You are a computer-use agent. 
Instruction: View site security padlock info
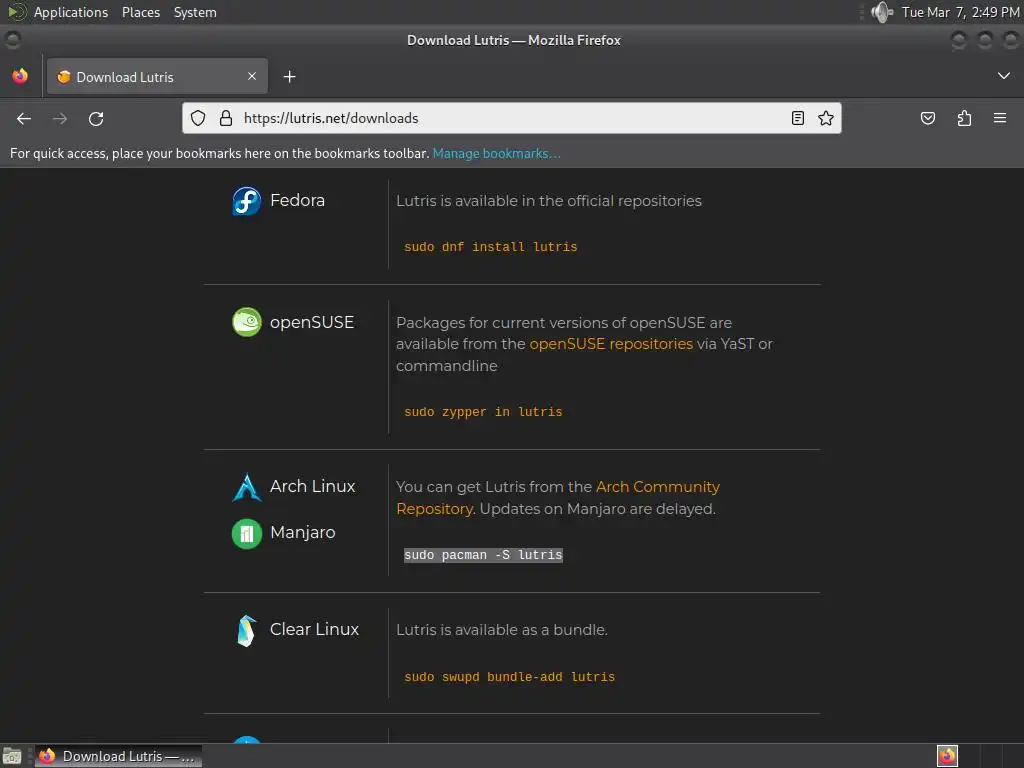(226, 118)
